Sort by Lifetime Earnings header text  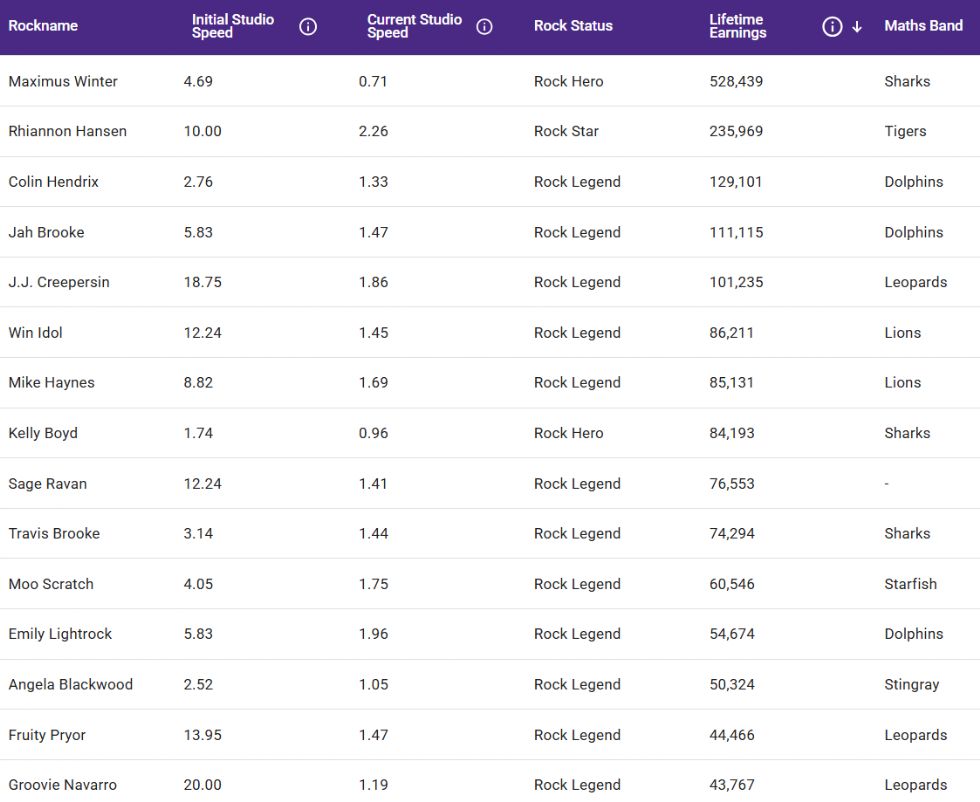coord(737,26)
